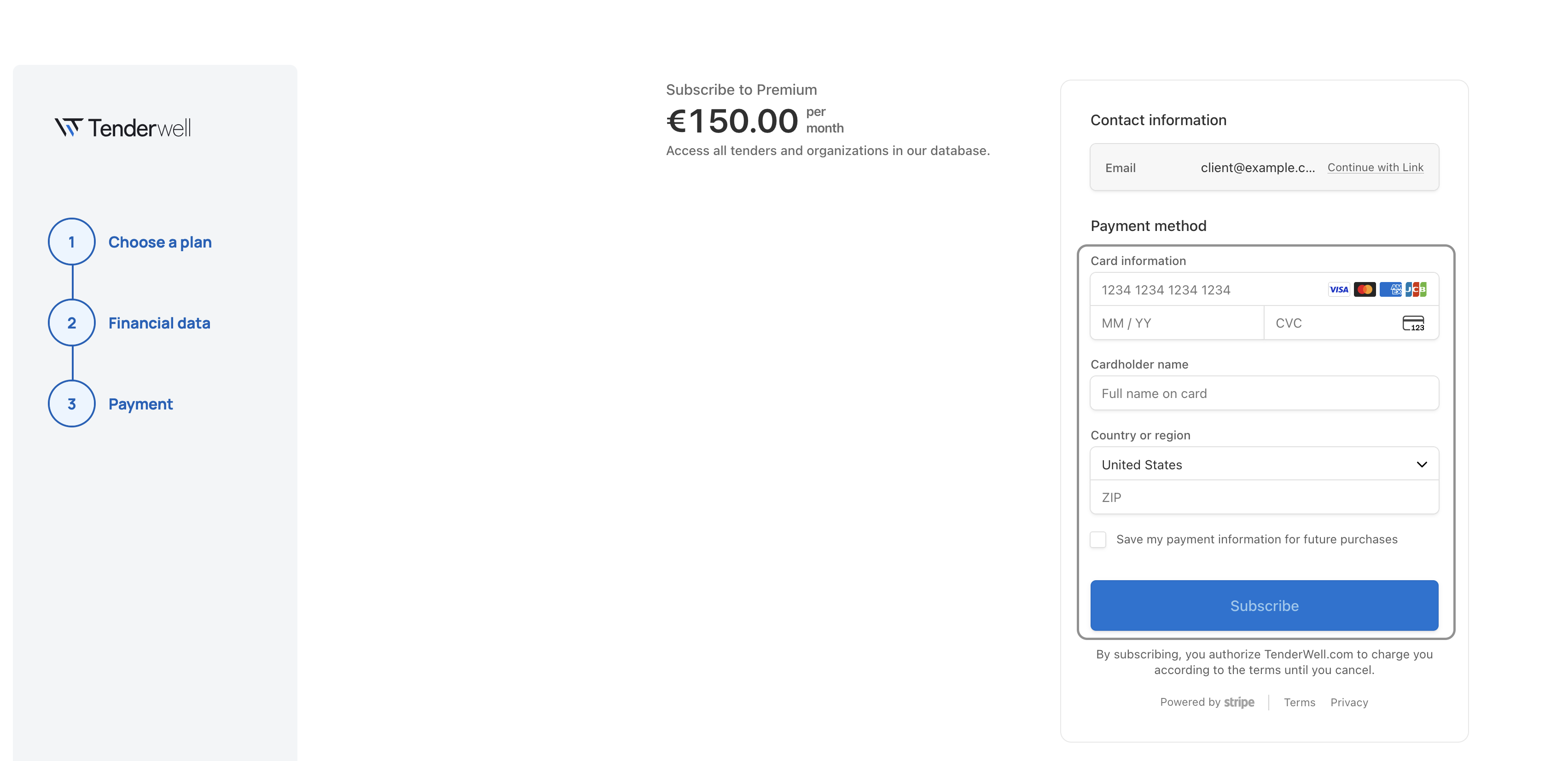
Task: Go to the Financial data step
Action: [159, 323]
